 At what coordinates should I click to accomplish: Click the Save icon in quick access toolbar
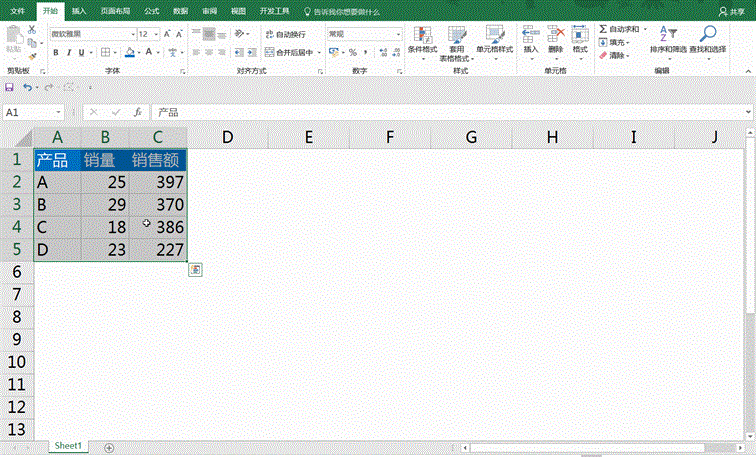(9, 88)
